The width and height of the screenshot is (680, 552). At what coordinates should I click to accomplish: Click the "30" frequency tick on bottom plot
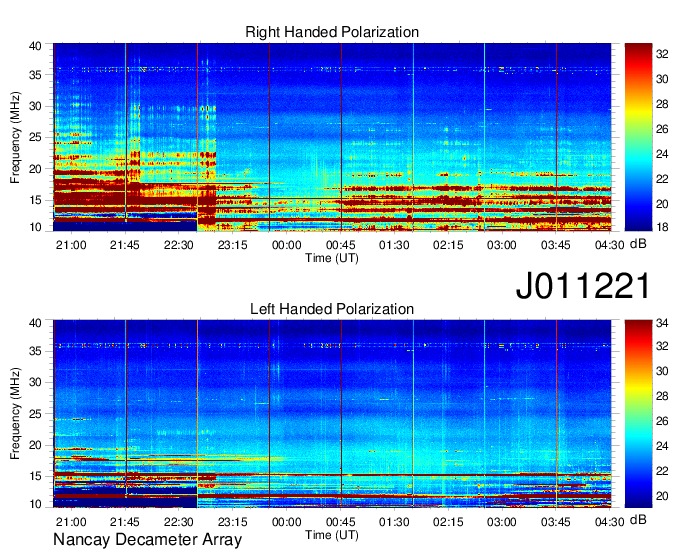point(35,382)
